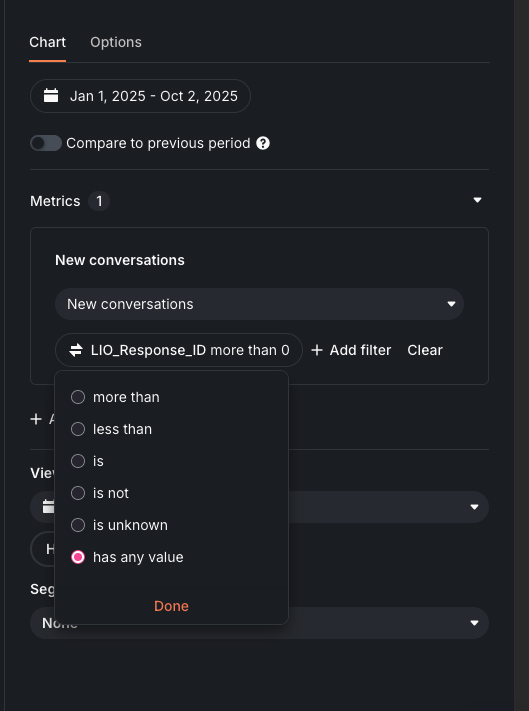Click the help question mark icon

pos(263,143)
